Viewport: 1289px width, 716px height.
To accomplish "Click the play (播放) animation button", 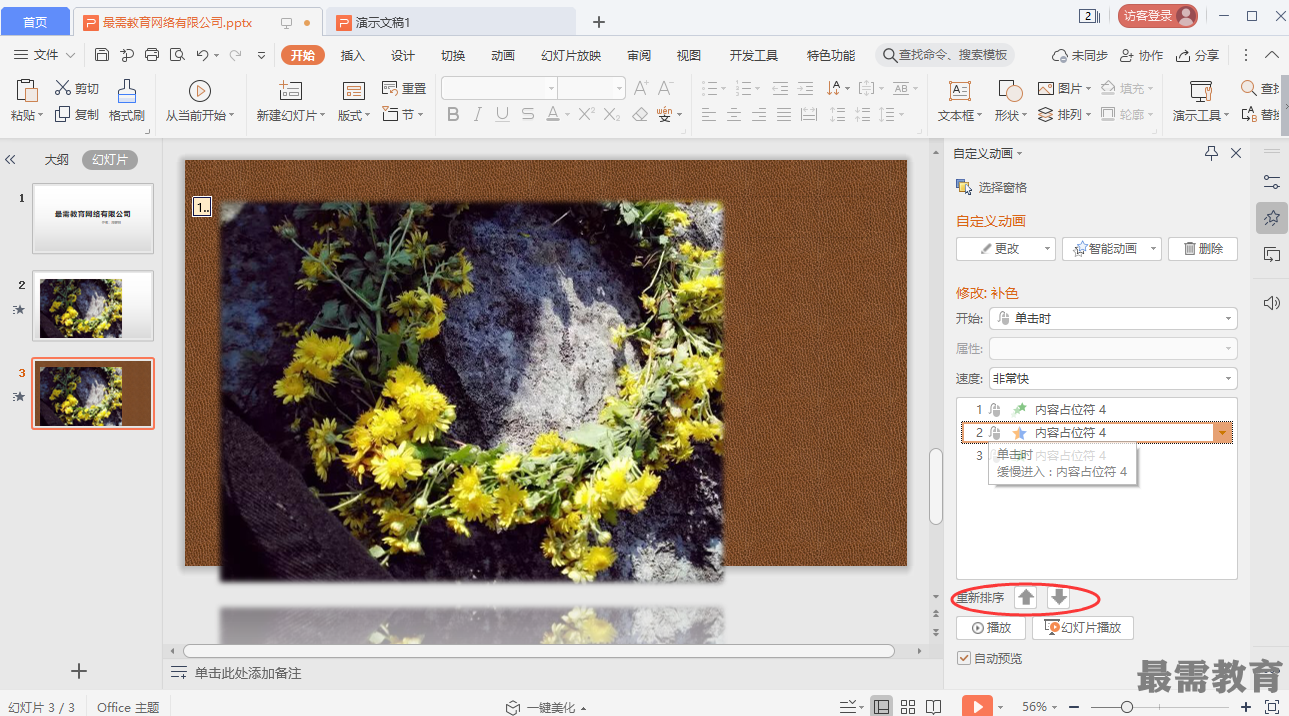I will tap(990, 628).
